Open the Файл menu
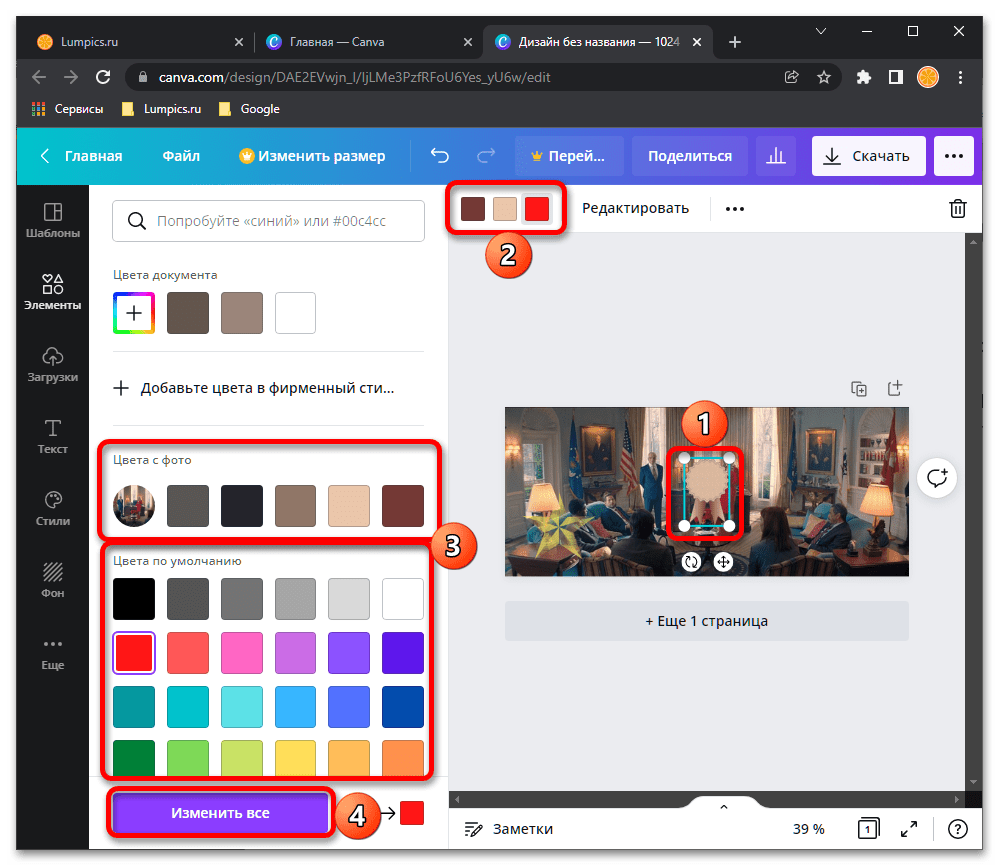Viewport: 999px width, 866px height. [181, 155]
